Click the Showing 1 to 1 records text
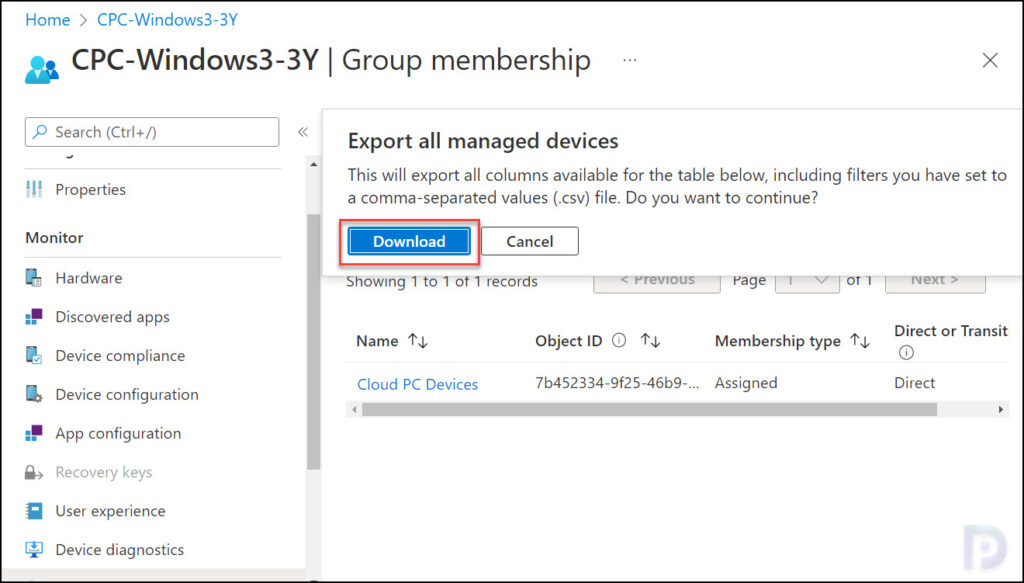Image resolution: width=1024 pixels, height=583 pixels. pos(442,281)
